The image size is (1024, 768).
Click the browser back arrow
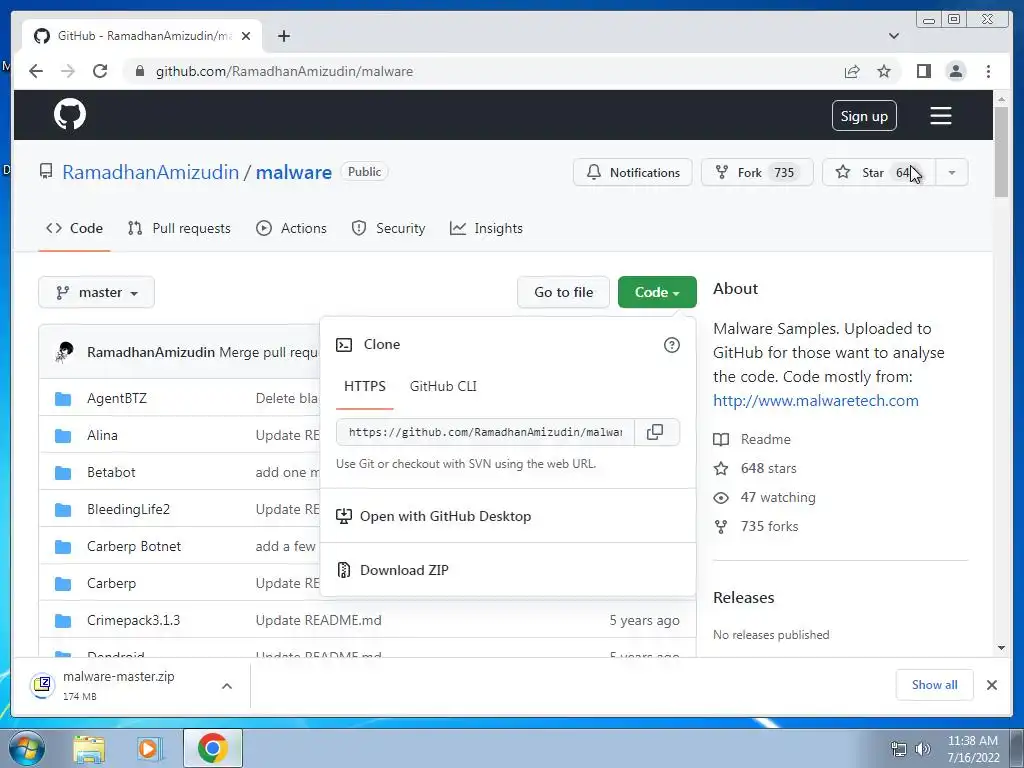coord(36,71)
